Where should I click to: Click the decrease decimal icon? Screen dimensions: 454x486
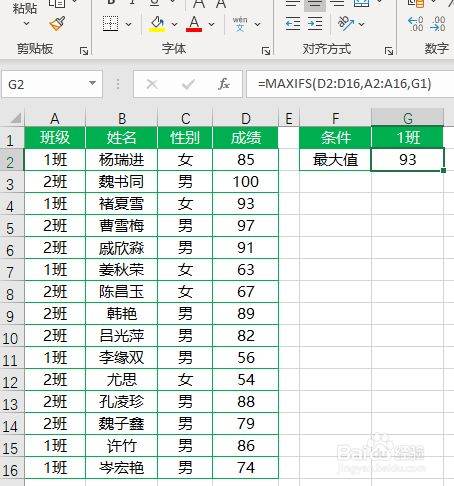(438, 24)
